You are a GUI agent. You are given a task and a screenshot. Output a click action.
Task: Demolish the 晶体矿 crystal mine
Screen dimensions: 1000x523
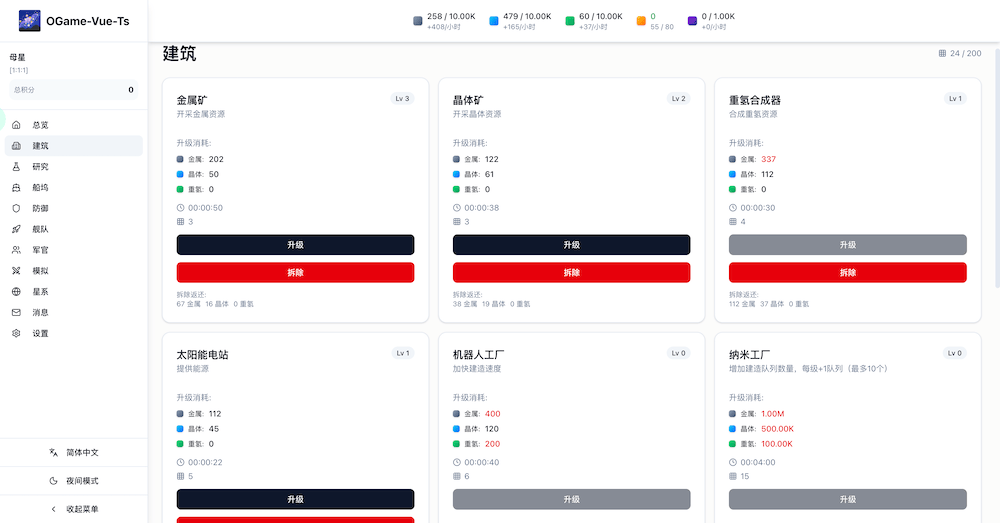571,273
